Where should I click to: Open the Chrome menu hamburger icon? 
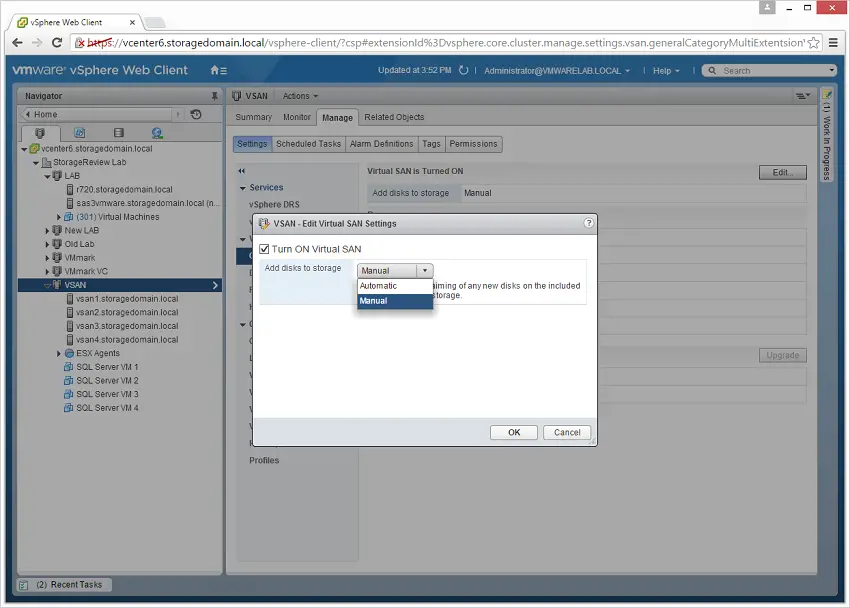834,43
